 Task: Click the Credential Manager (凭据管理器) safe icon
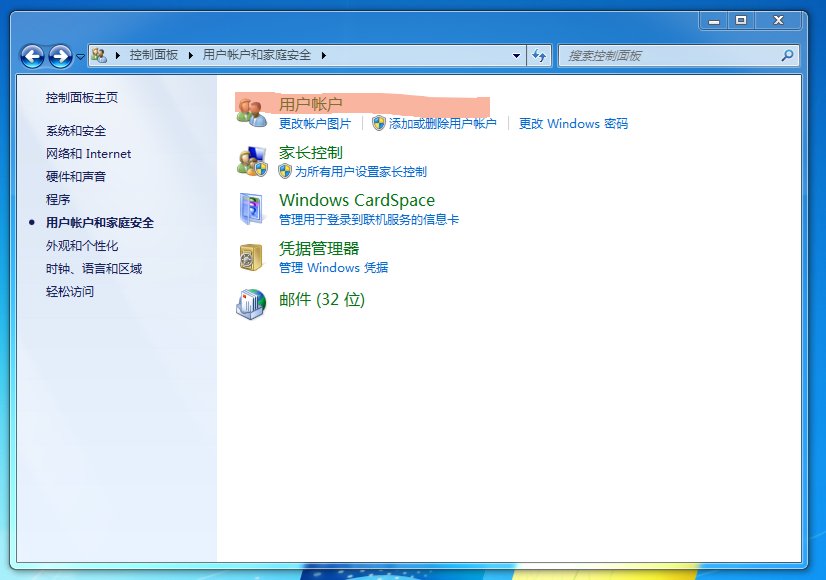(252, 257)
